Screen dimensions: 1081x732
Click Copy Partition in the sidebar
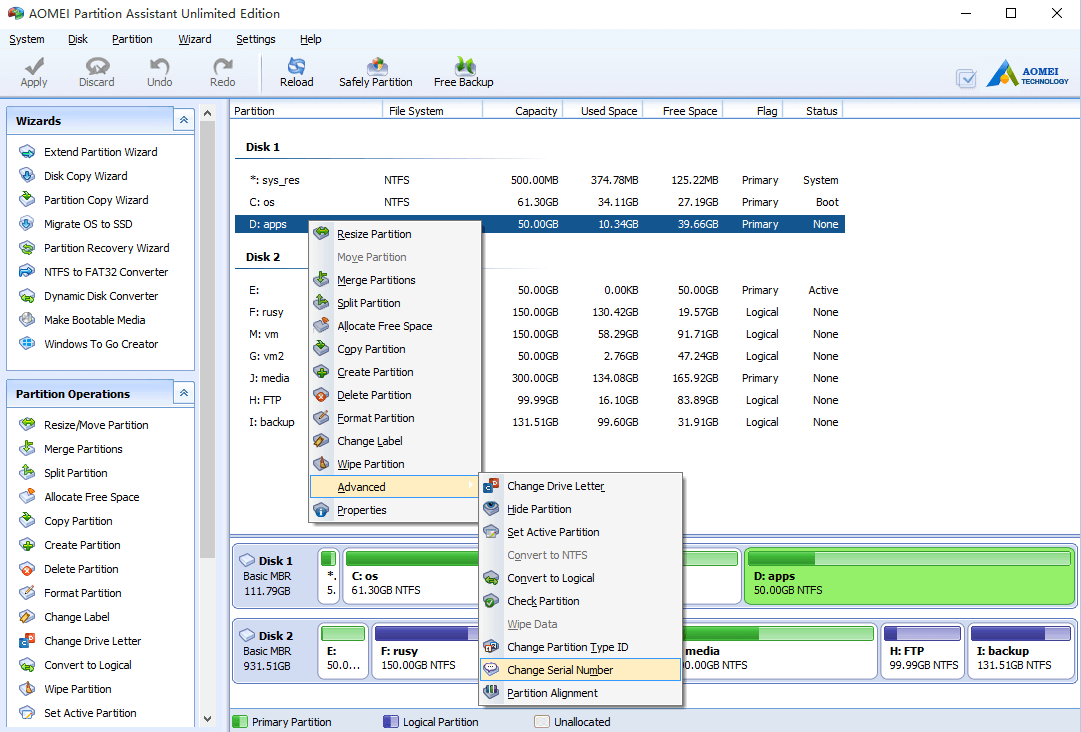(x=79, y=521)
